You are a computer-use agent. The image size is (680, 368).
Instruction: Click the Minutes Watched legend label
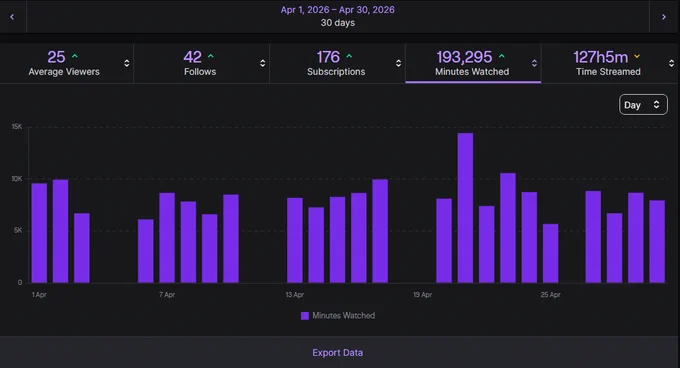tap(343, 316)
